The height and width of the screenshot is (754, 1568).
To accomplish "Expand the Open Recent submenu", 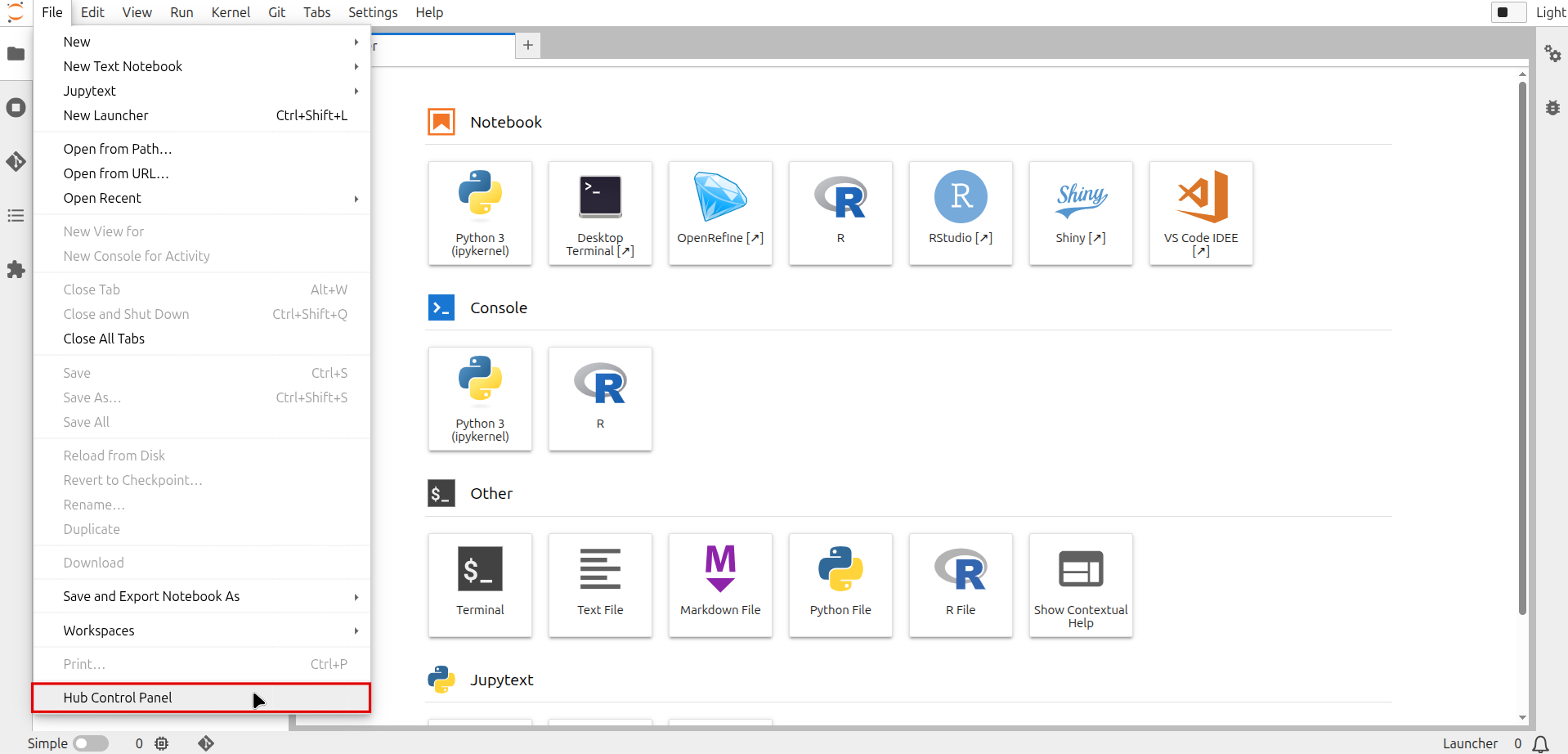I will (201, 198).
